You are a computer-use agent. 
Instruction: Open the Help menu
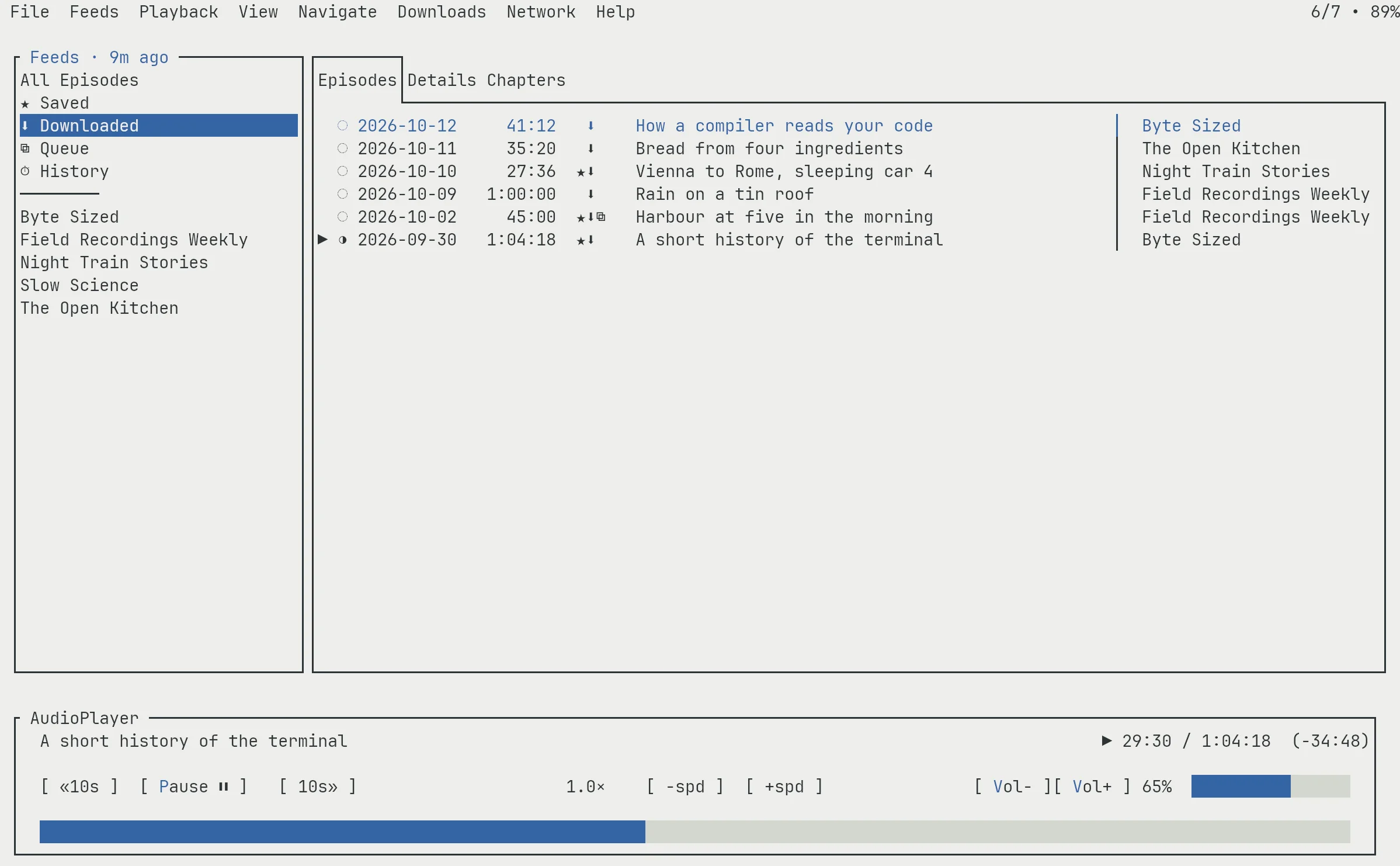(616, 12)
